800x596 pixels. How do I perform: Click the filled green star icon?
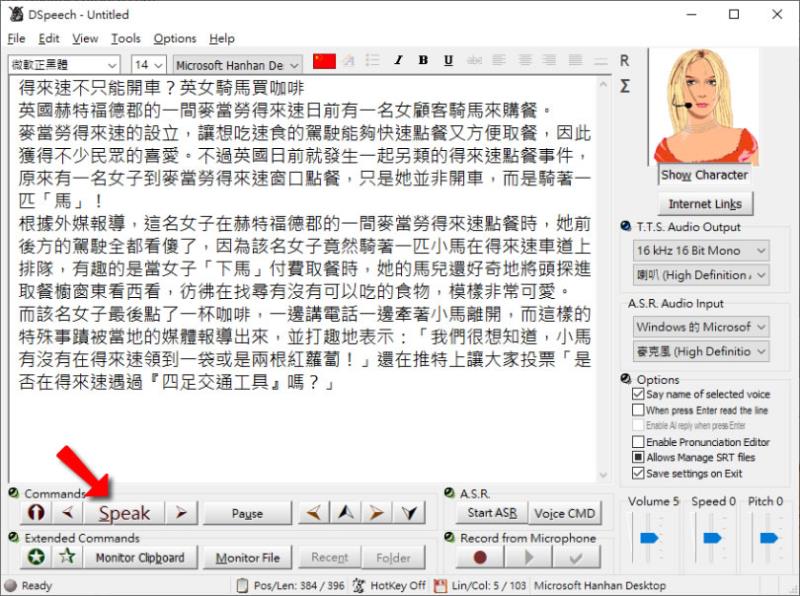click(36, 557)
